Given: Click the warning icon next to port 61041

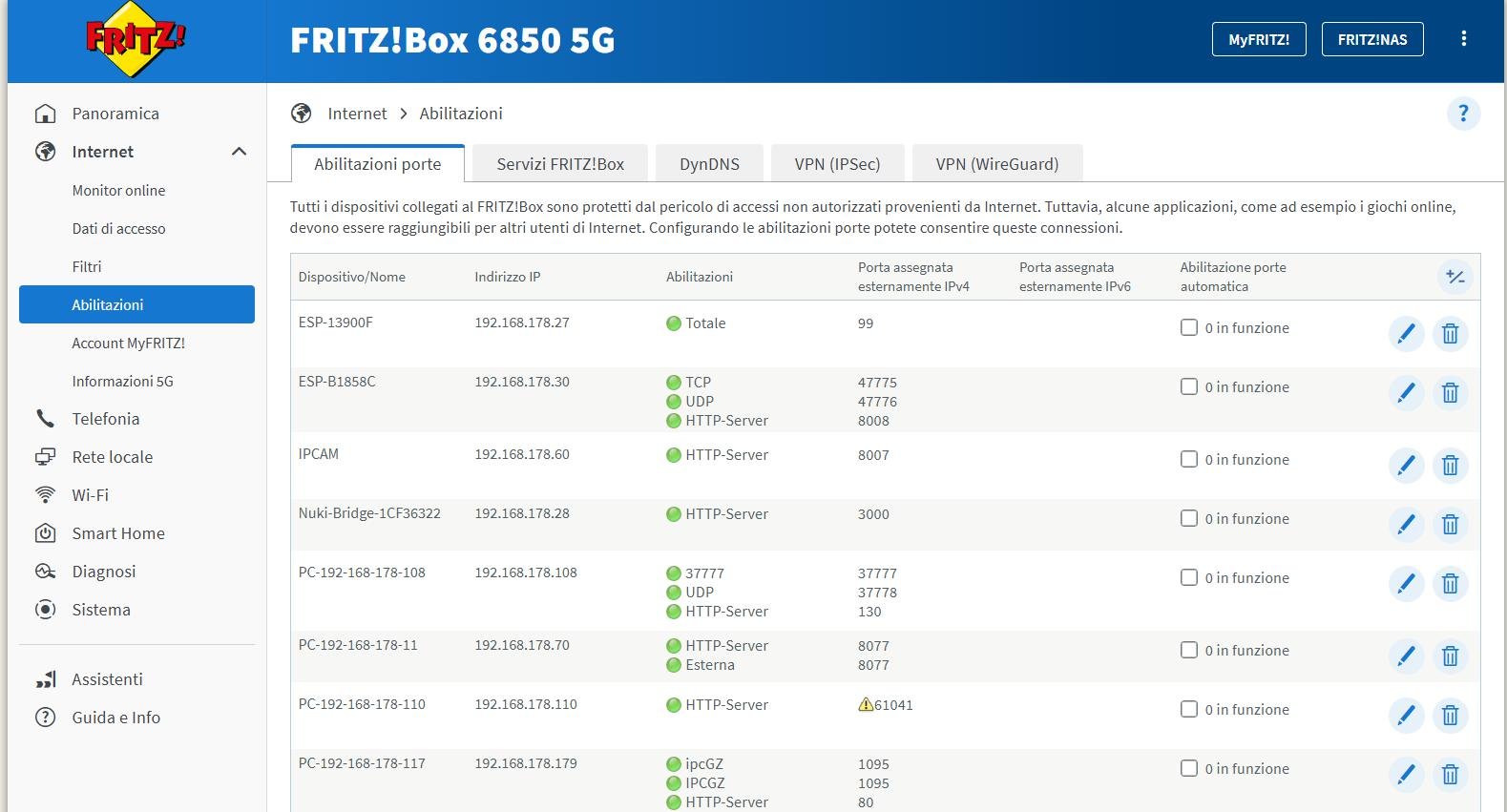Looking at the screenshot, I should click(x=866, y=705).
